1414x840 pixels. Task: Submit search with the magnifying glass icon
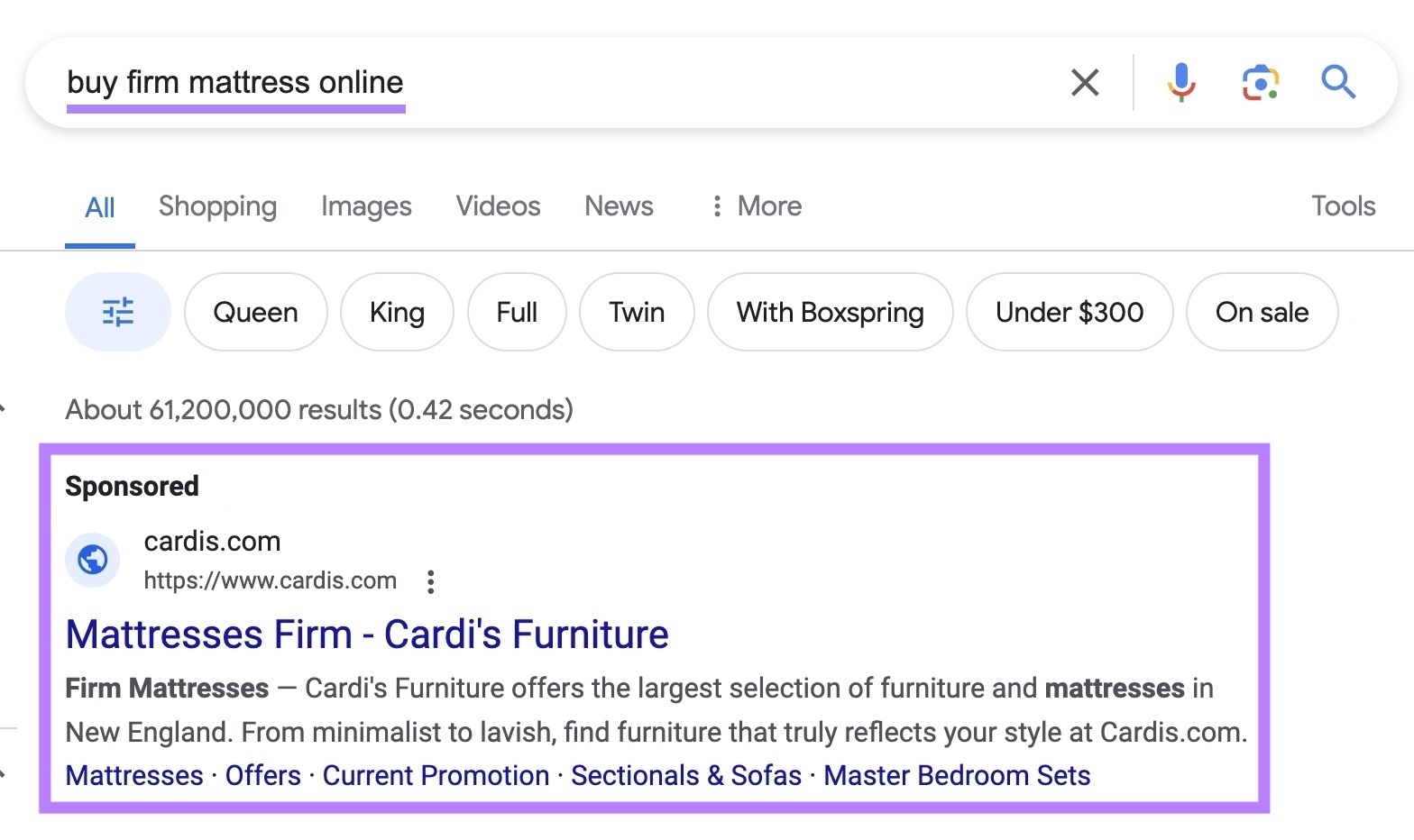point(1339,82)
